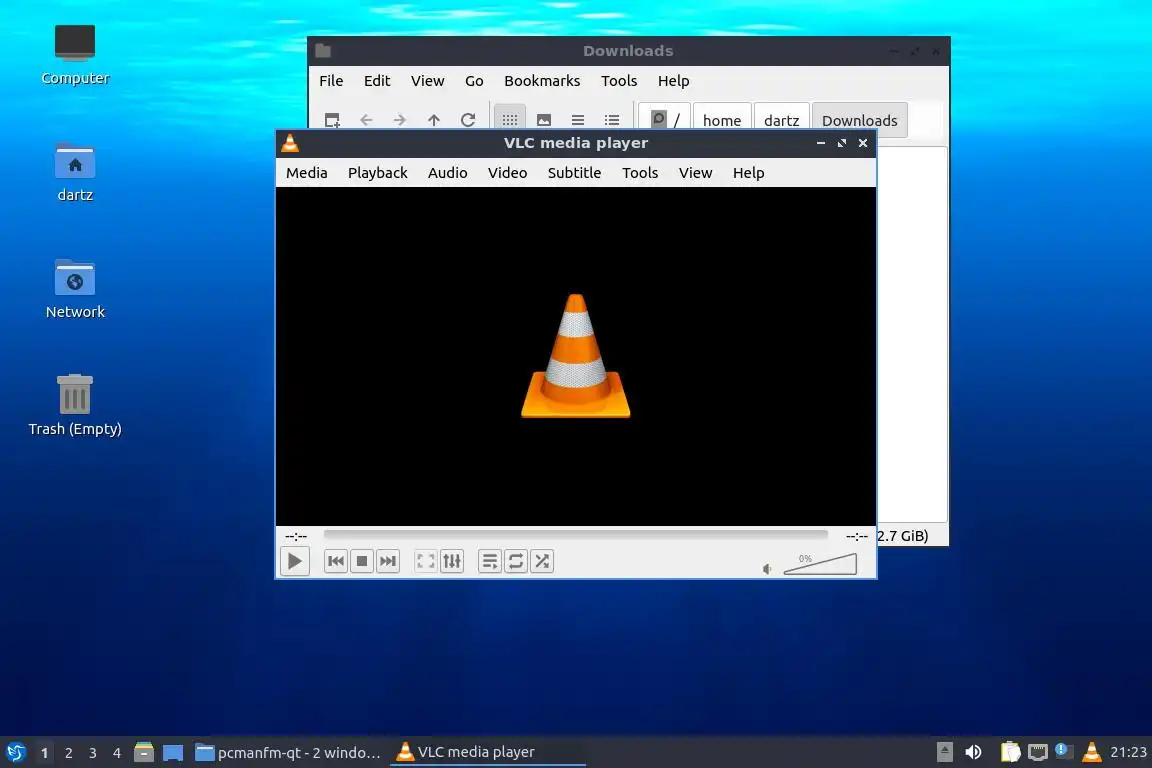1152x768 pixels.
Task: Toggle VLC random shuffle button
Action: pyautogui.click(x=542, y=561)
